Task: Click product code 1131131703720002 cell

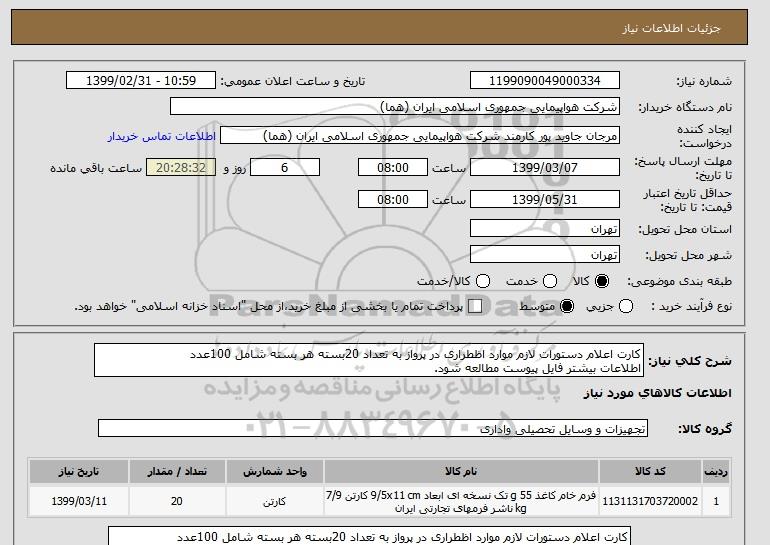Action: pyautogui.click(x=650, y=501)
